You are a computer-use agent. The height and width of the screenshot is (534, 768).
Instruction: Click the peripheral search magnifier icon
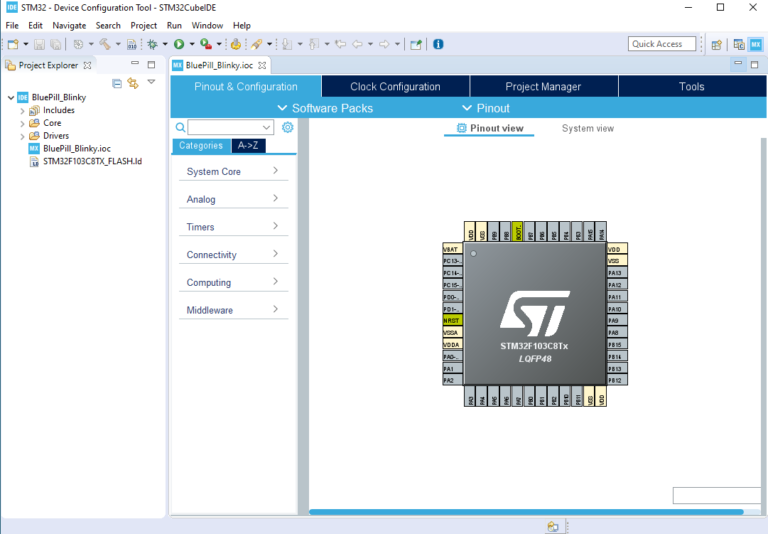[x=180, y=127]
